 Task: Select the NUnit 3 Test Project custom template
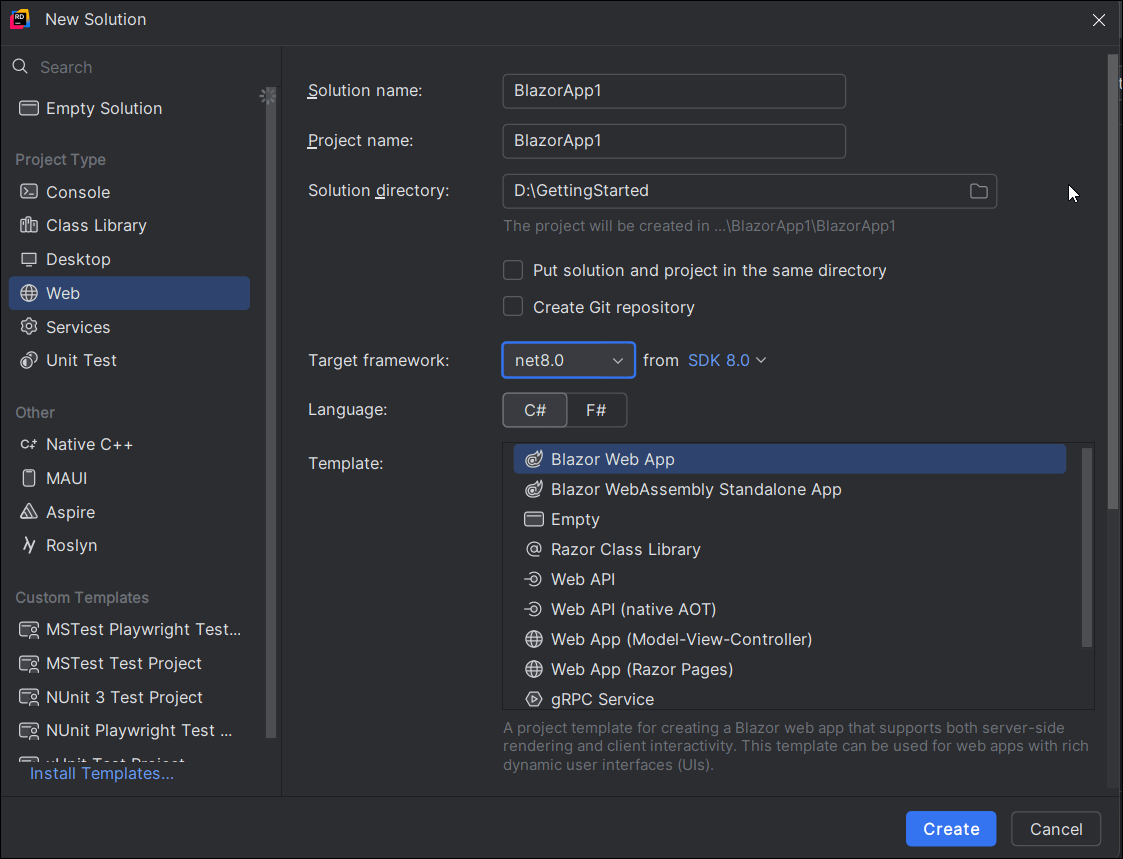pyautogui.click(x=124, y=698)
